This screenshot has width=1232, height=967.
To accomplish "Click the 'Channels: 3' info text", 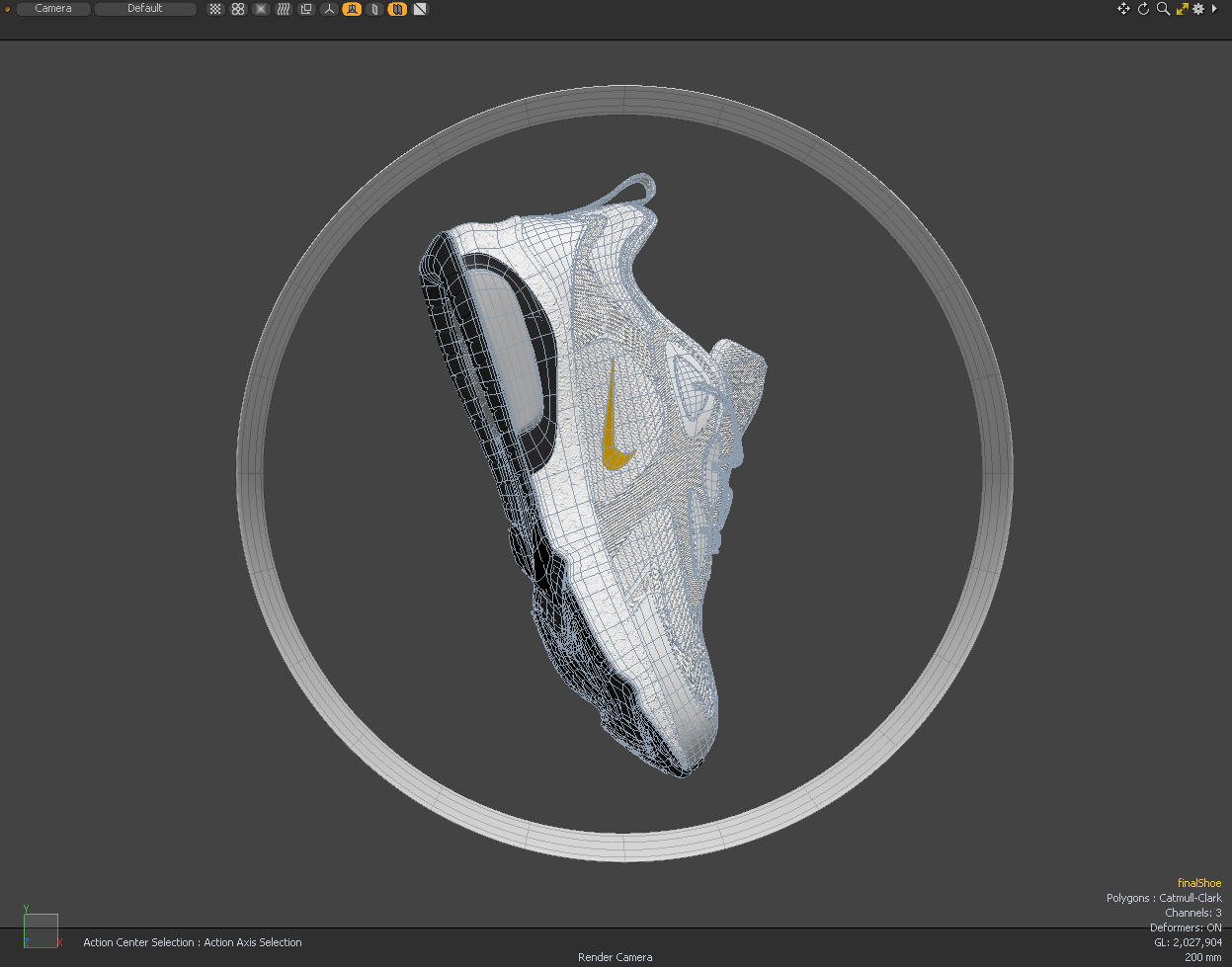I will [x=1193, y=913].
